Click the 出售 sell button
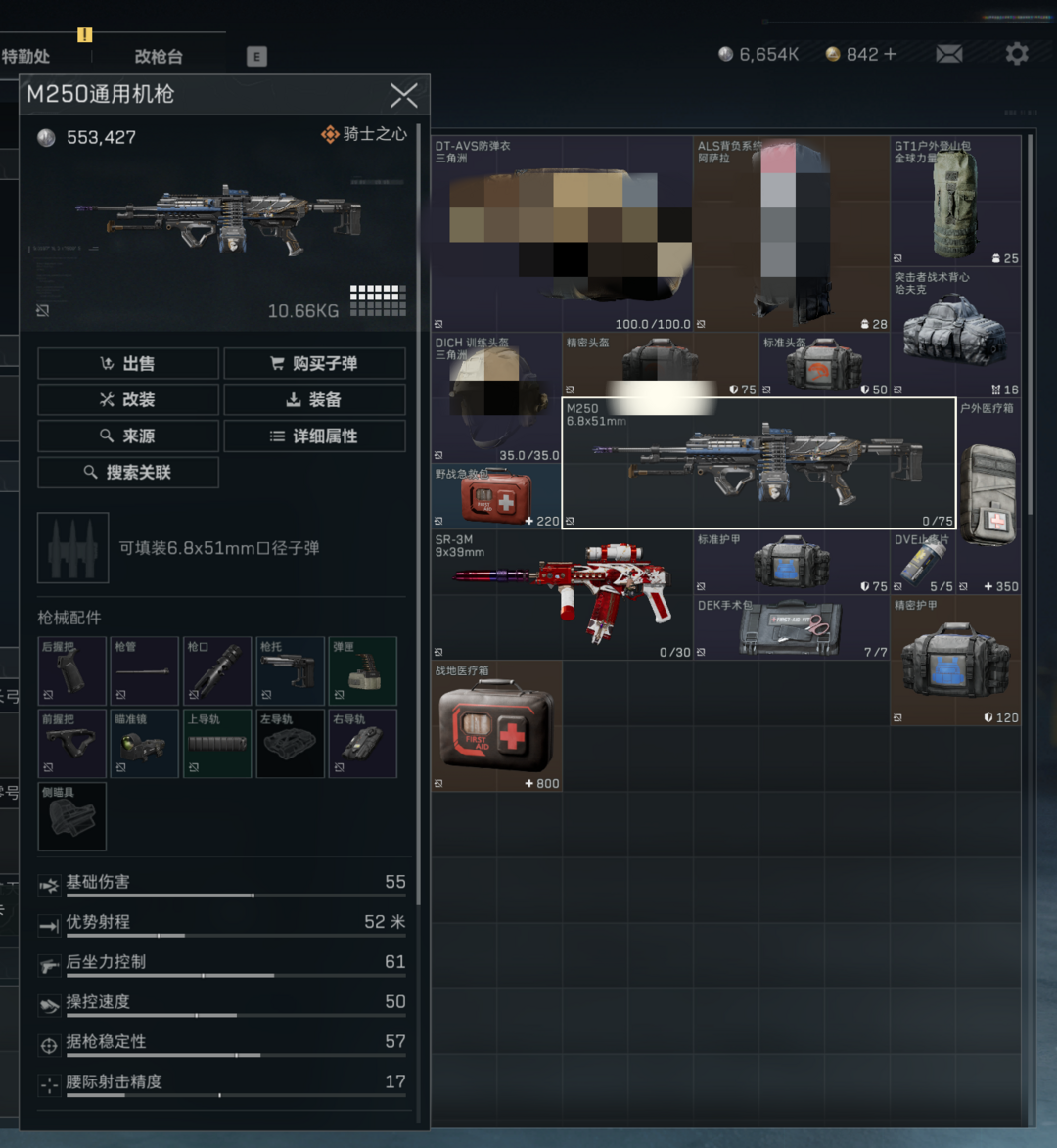Screen dimensions: 1057x1148 click(128, 364)
